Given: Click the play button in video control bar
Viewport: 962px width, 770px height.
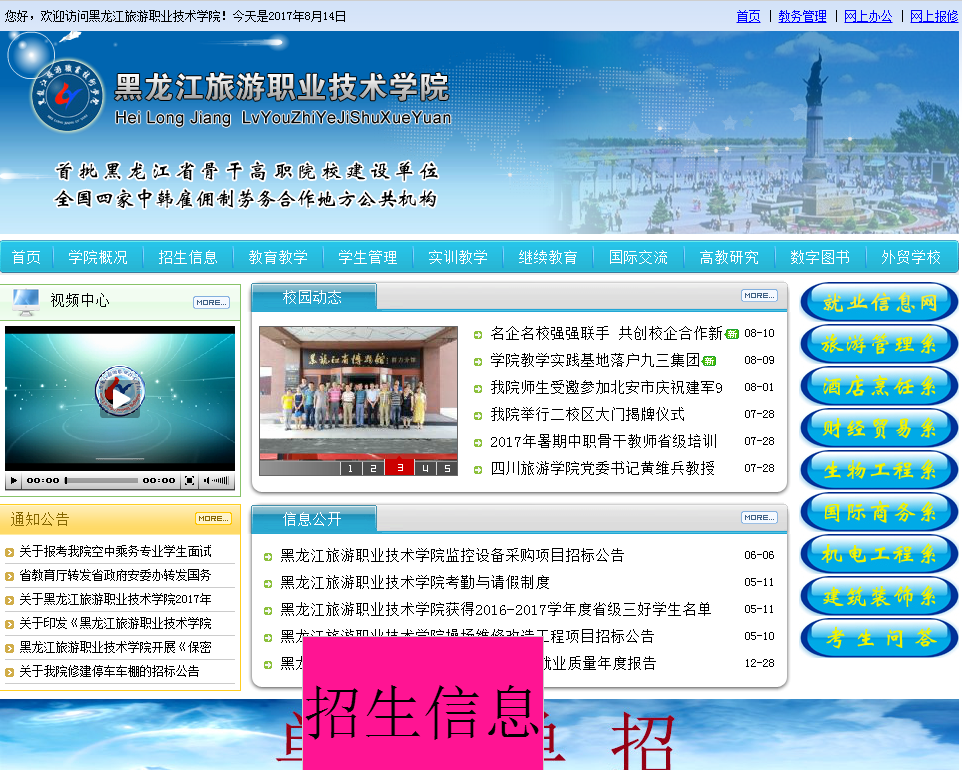Looking at the screenshot, I should (14, 481).
